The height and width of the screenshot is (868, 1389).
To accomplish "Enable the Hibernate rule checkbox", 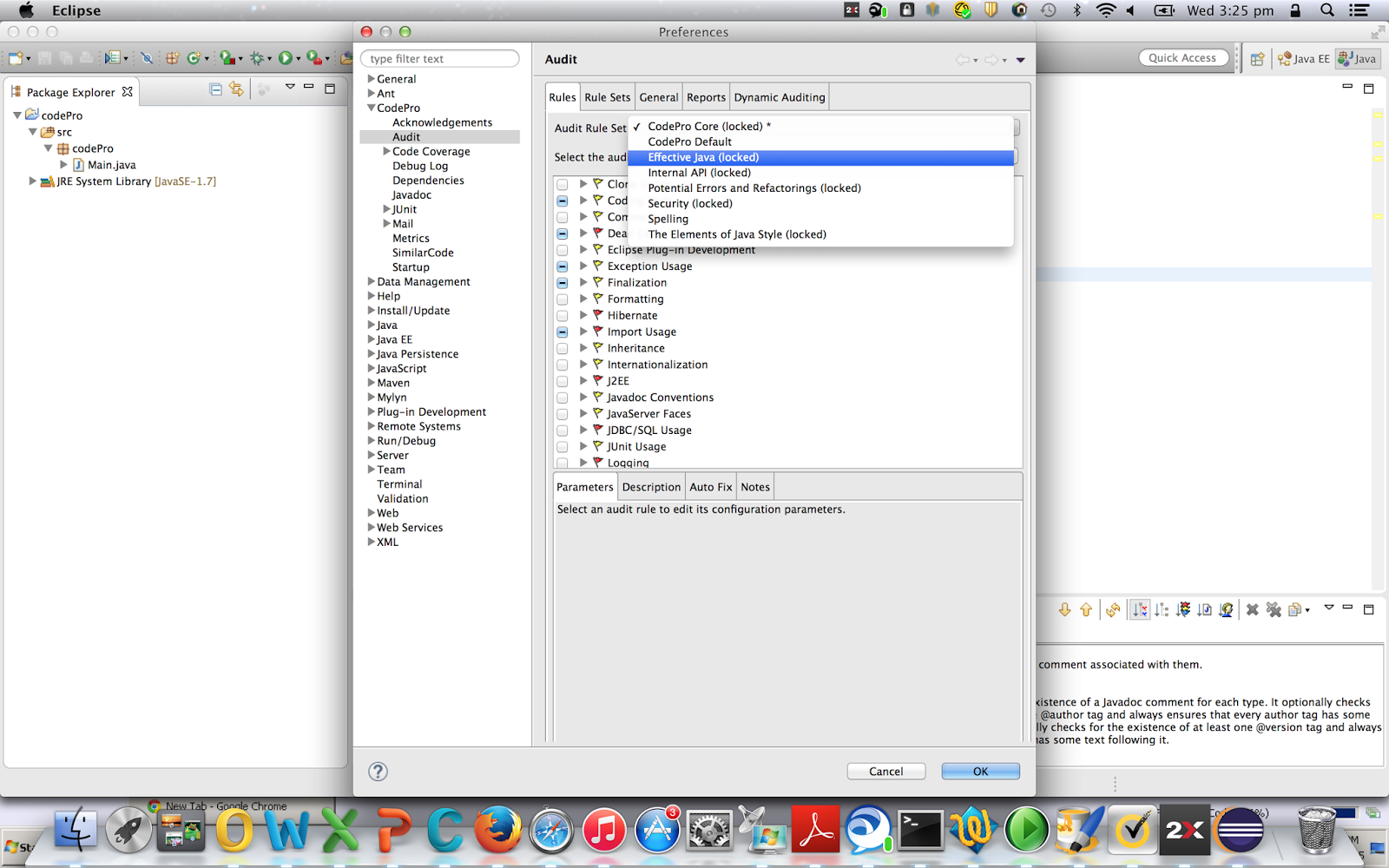I will (563, 316).
